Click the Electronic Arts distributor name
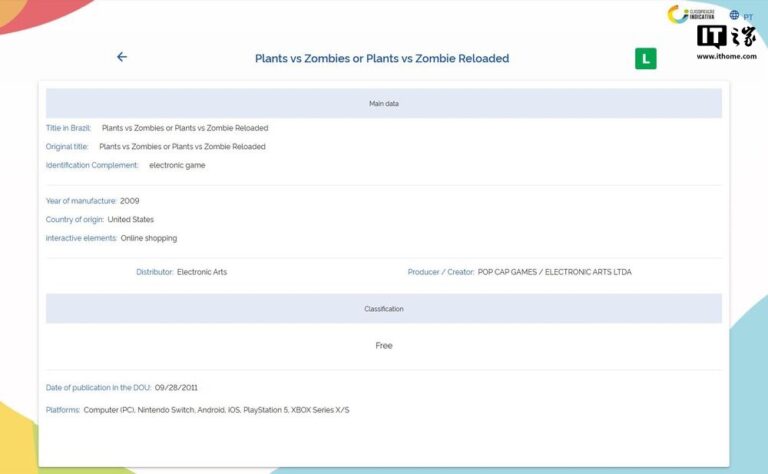768x474 pixels. click(x=202, y=272)
